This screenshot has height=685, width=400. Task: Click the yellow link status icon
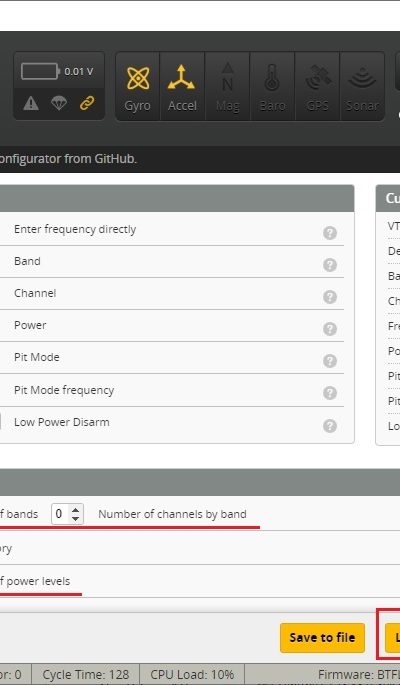[x=87, y=103]
